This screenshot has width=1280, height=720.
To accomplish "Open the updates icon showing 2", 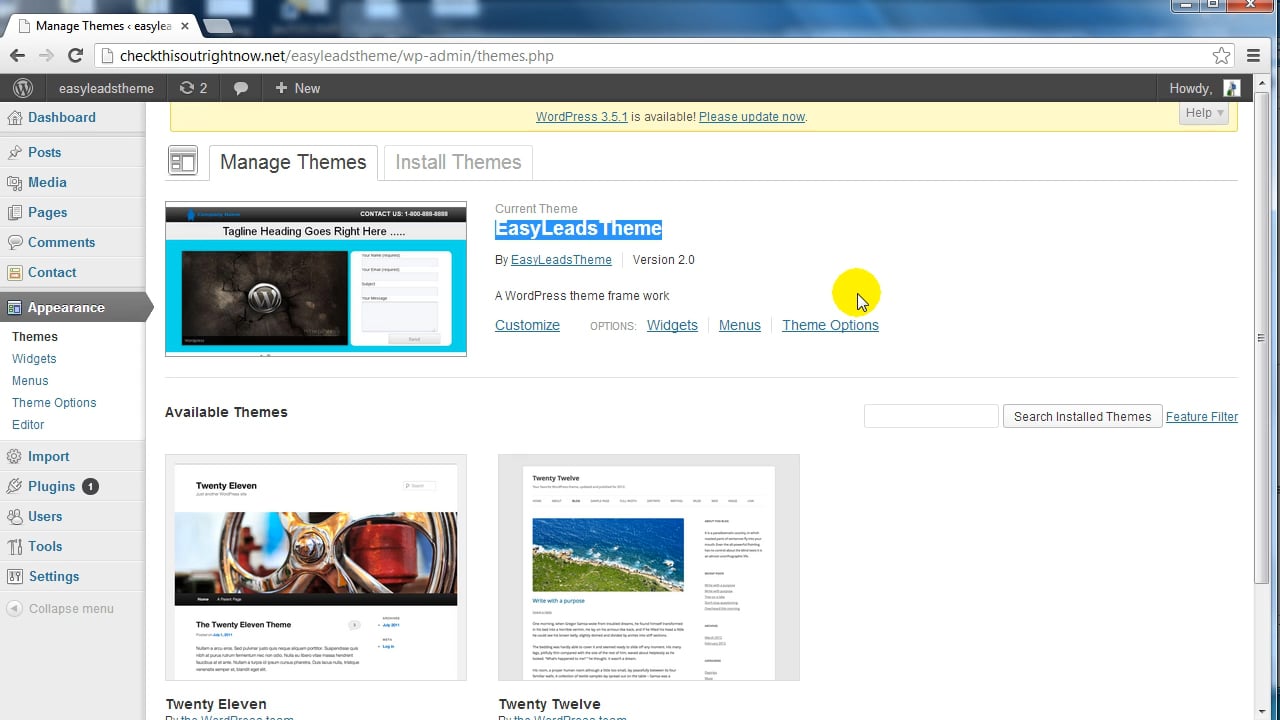I will pyautogui.click(x=193, y=88).
